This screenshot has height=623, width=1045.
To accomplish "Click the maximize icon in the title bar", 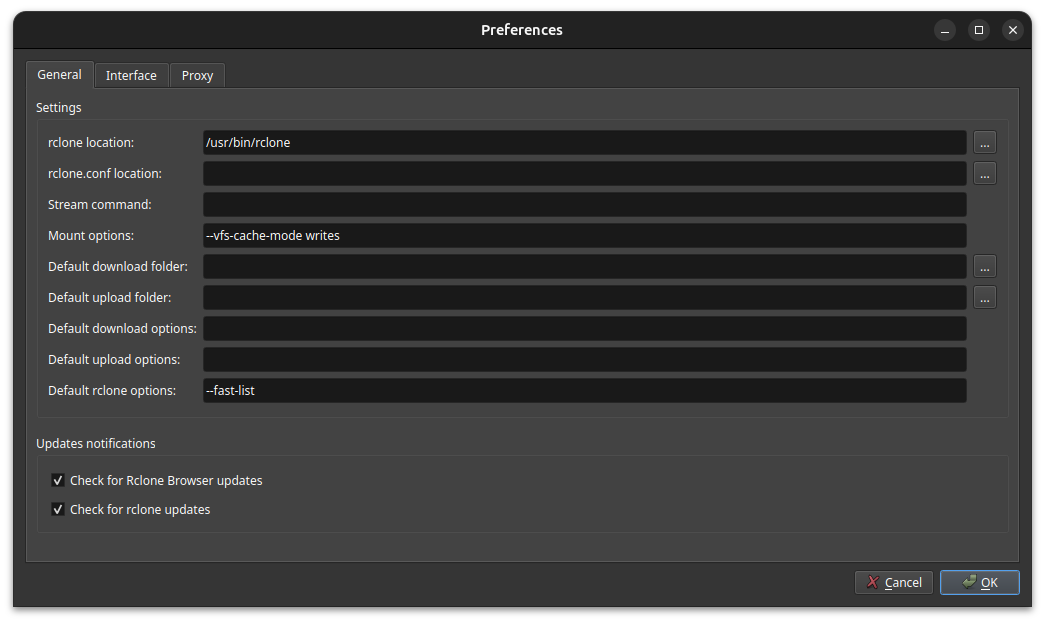I will (978, 30).
